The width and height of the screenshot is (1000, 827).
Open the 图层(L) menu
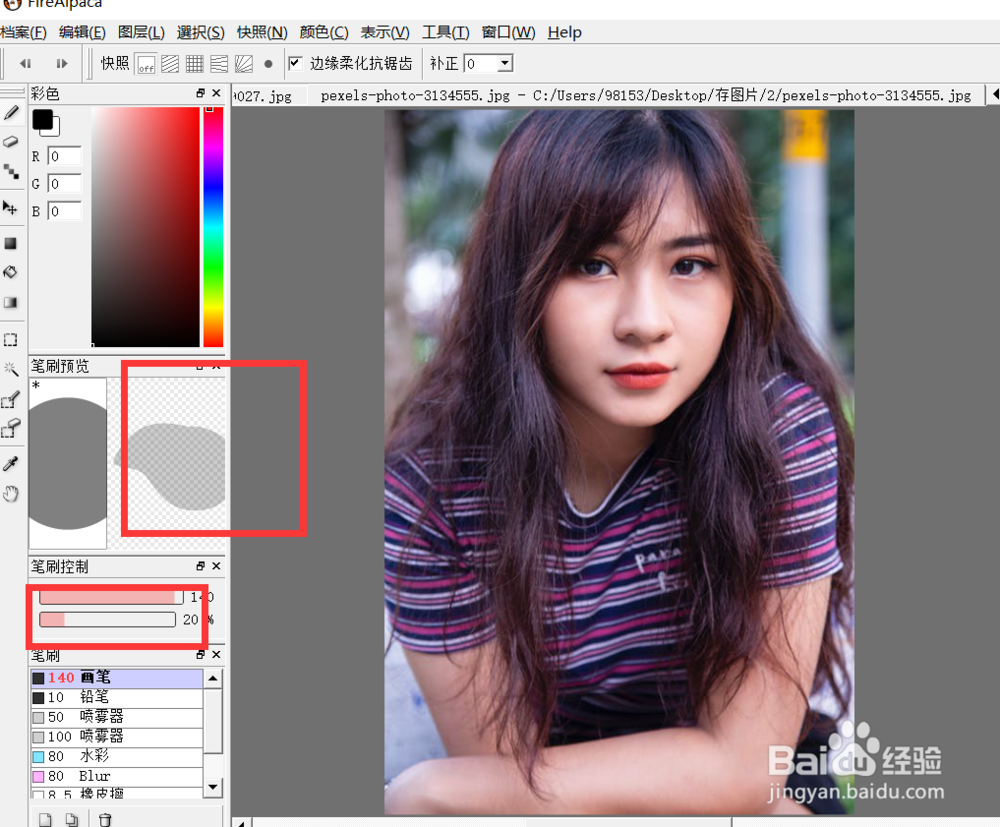[x=141, y=33]
